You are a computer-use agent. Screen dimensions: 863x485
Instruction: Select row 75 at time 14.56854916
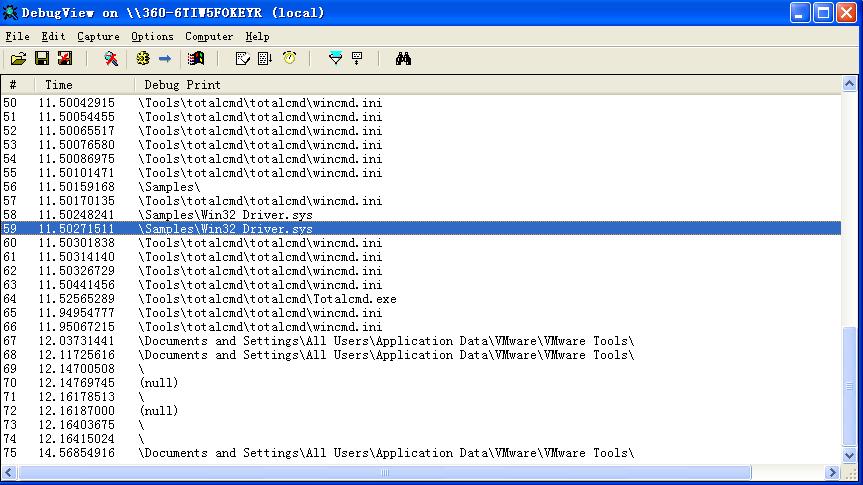pyautogui.click(x=420, y=453)
